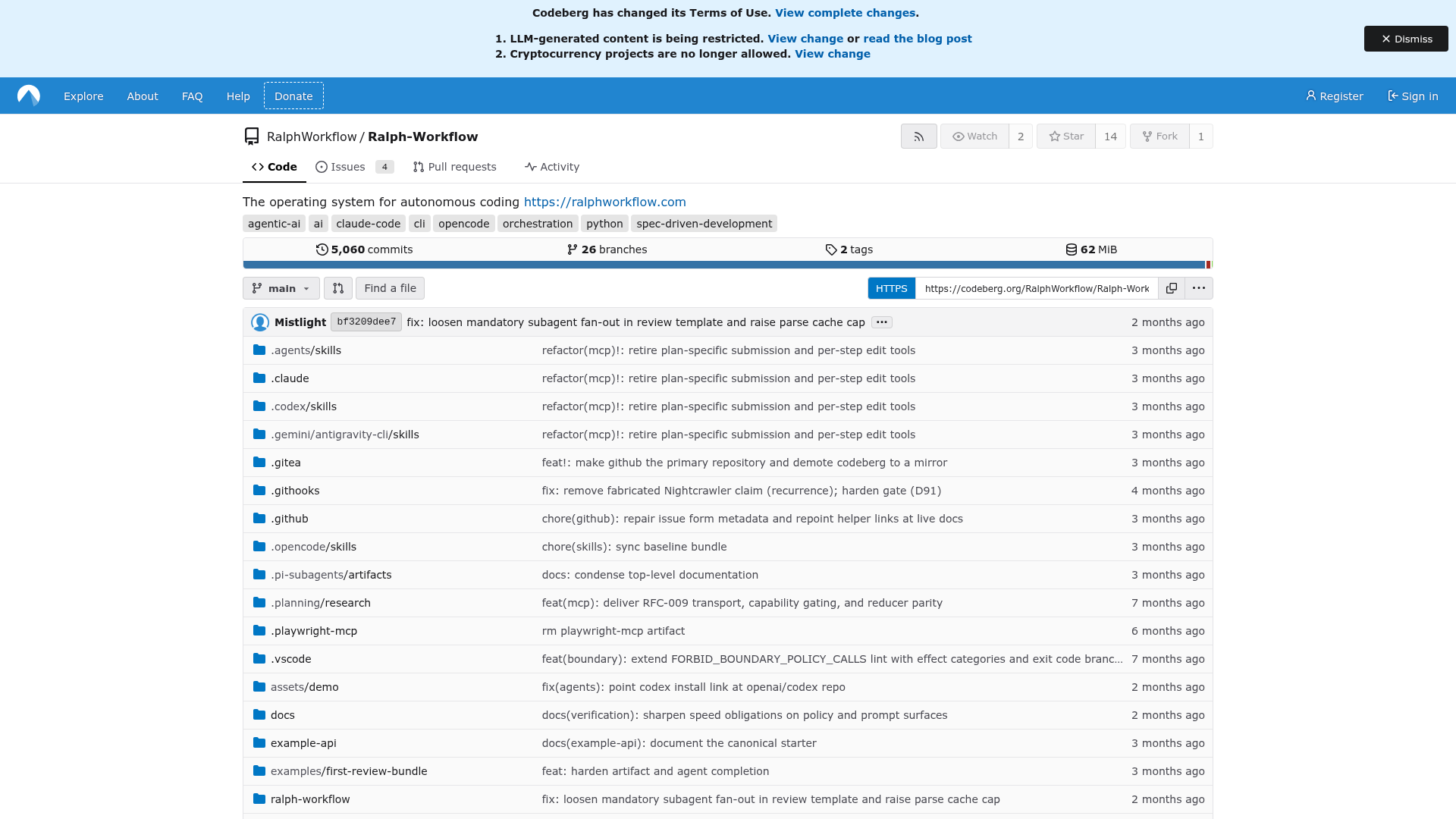Open the example-api folder
This screenshot has height=819, width=1456.
pos(303,743)
